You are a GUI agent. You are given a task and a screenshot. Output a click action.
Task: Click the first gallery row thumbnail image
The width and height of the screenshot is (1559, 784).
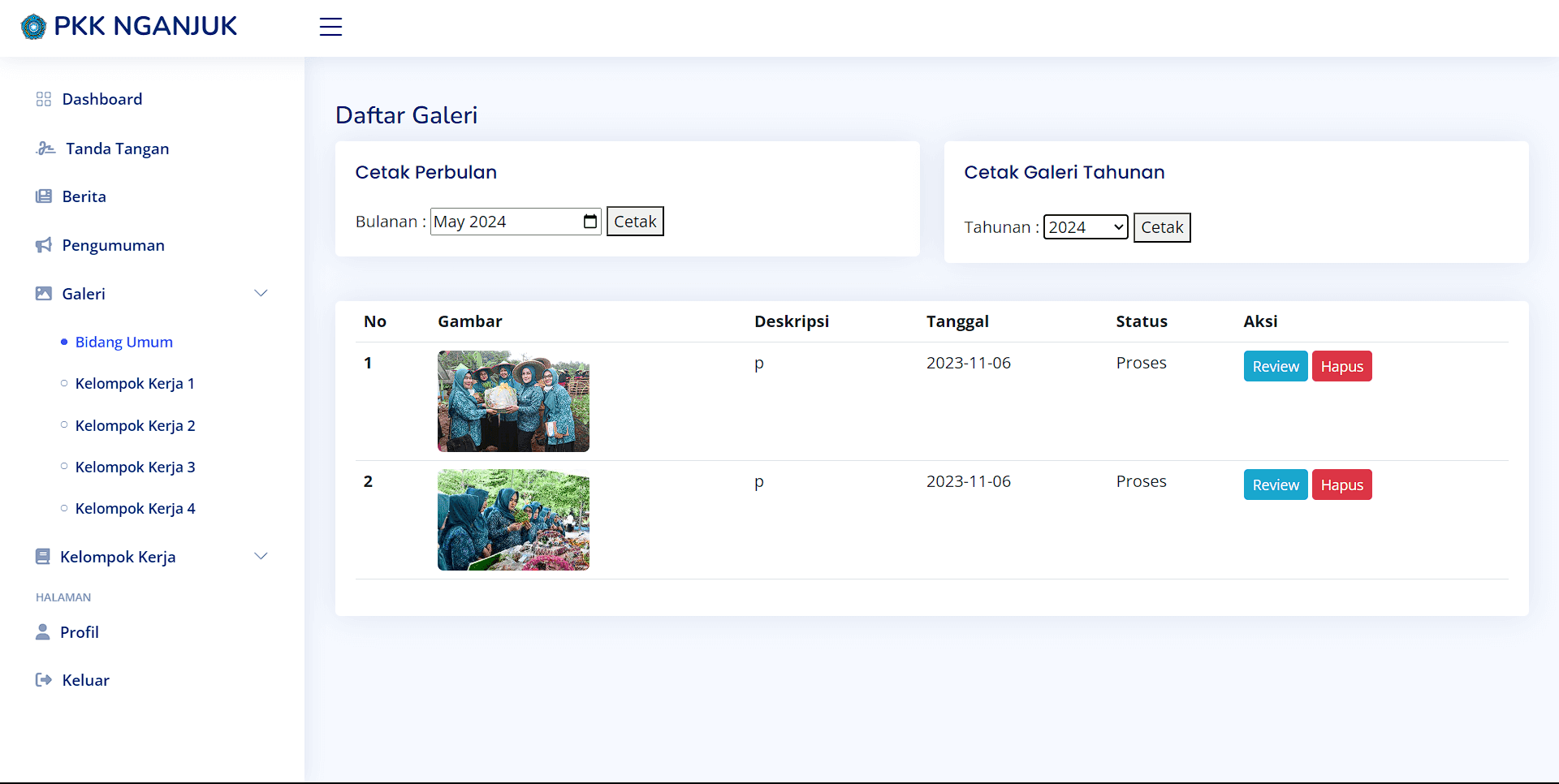coord(513,401)
